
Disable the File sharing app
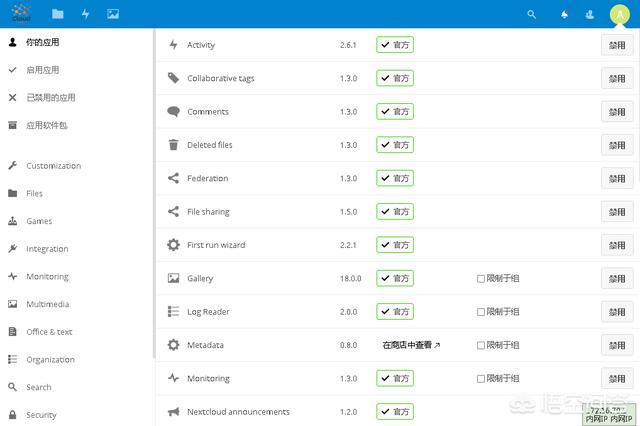coord(617,212)
